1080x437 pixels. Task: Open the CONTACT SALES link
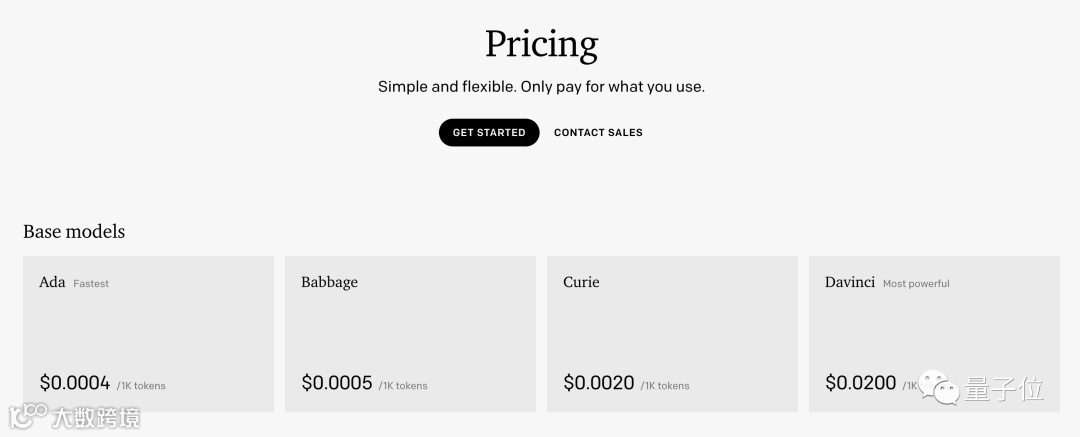tap(598, 132)
